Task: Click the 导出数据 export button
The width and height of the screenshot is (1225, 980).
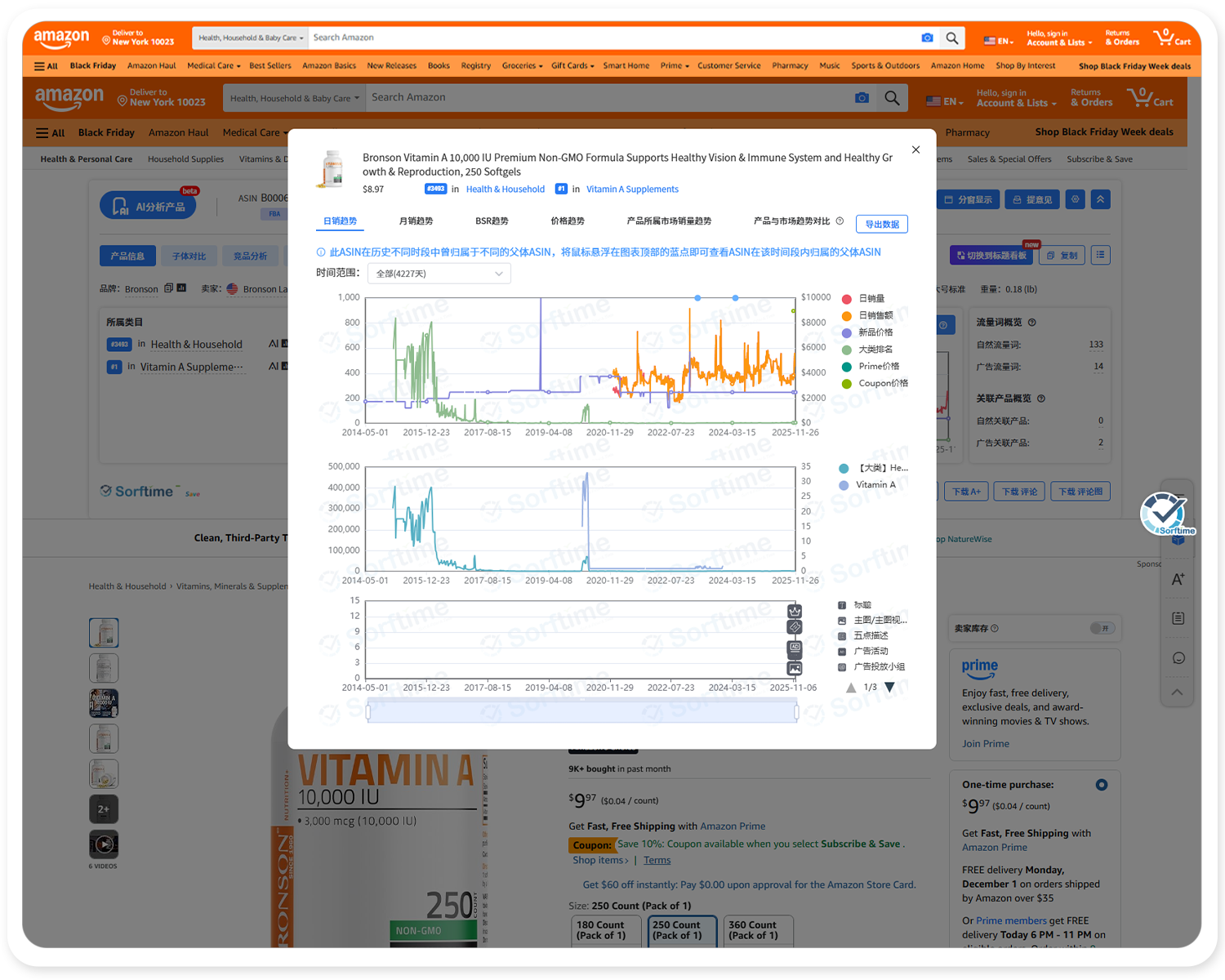Action: click(882, 225)
